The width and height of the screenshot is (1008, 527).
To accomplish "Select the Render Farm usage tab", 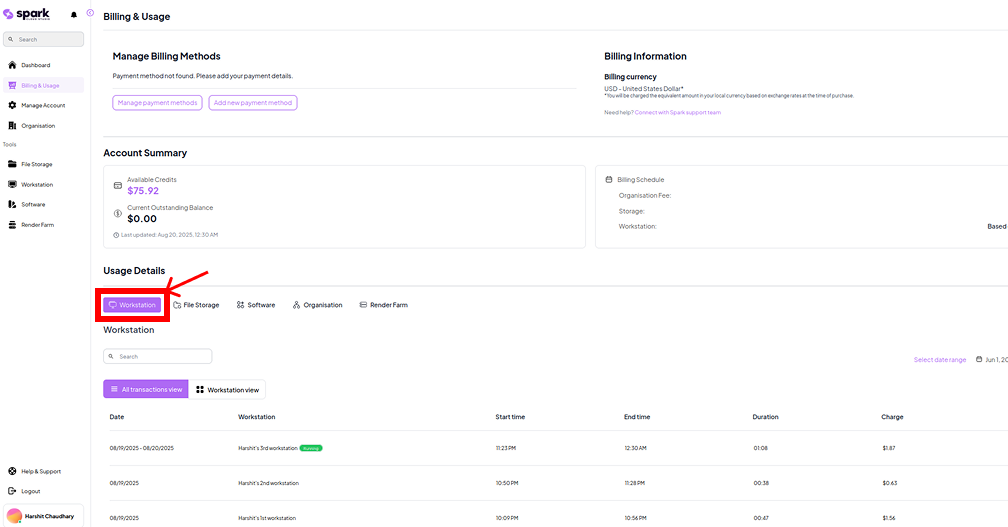I will (x=383, y=305).
